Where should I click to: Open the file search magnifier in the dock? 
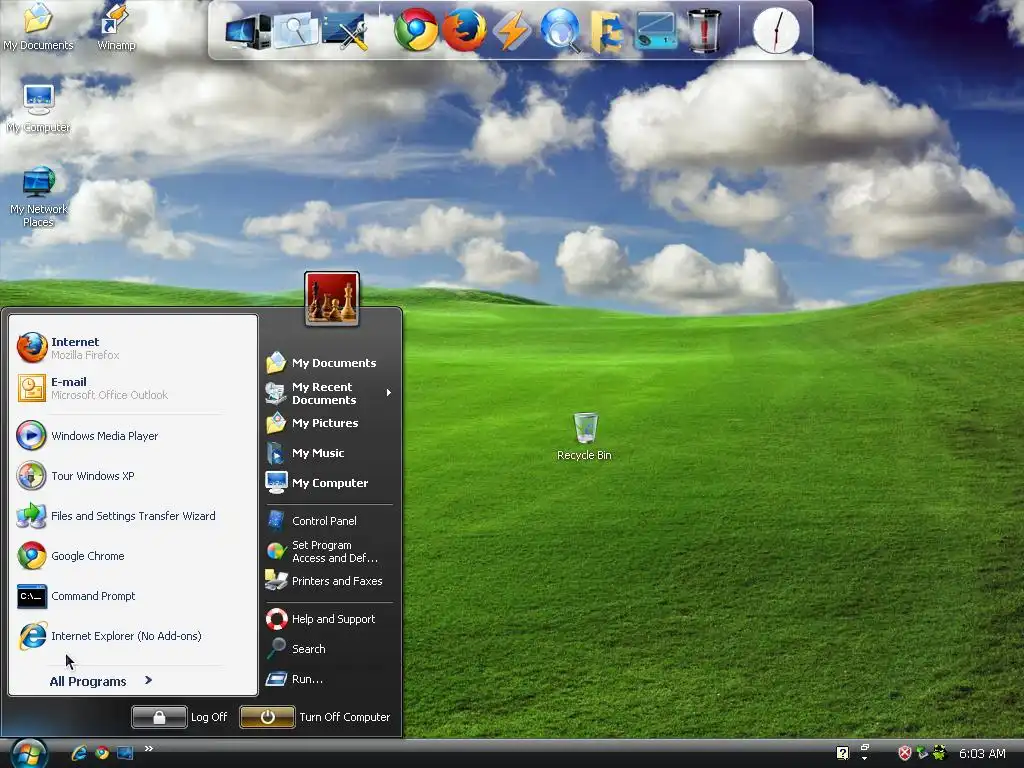pyautogui.click(x=295, y=31)
